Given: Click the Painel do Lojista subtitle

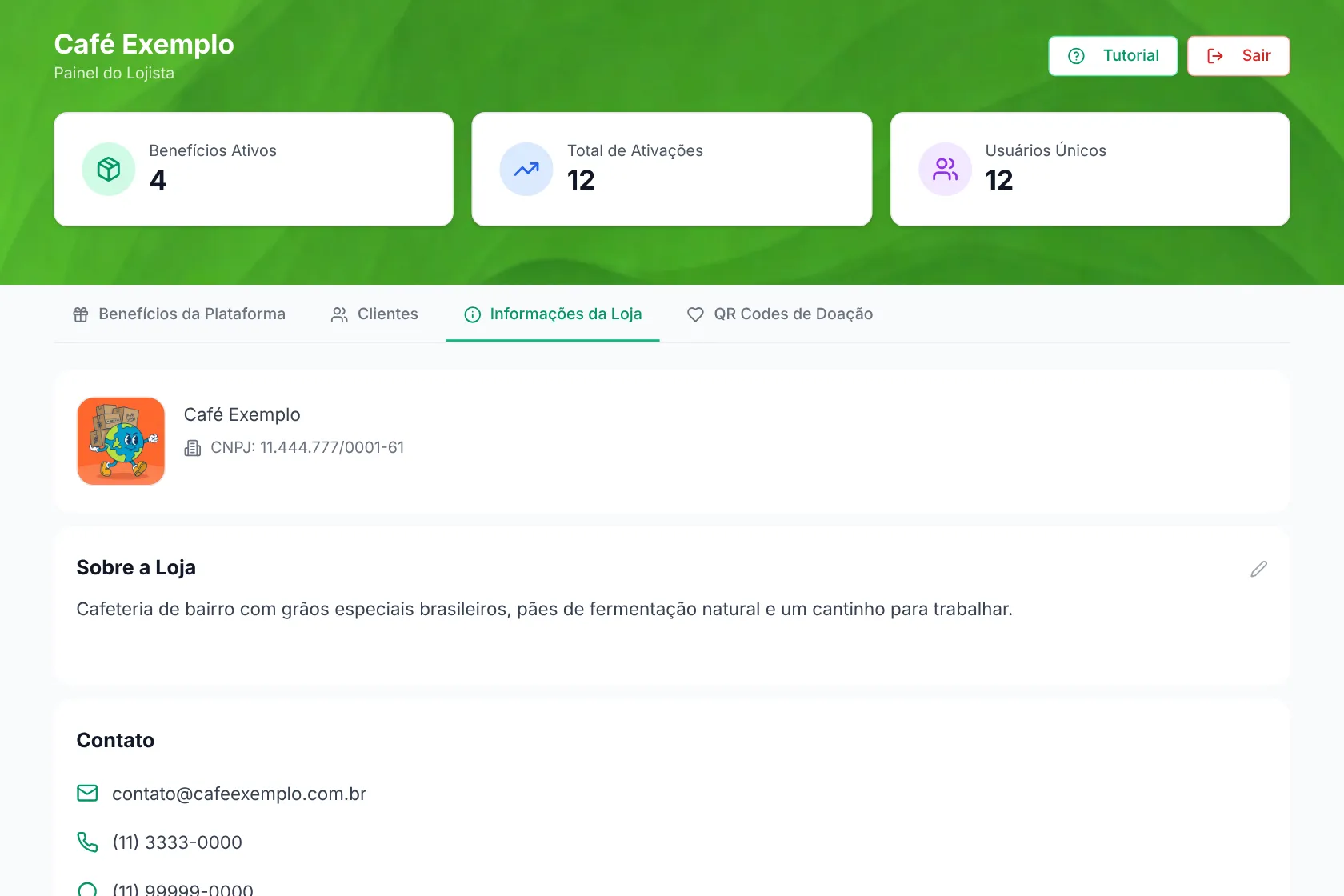Looking at the screenshot, I should [114, 73].
